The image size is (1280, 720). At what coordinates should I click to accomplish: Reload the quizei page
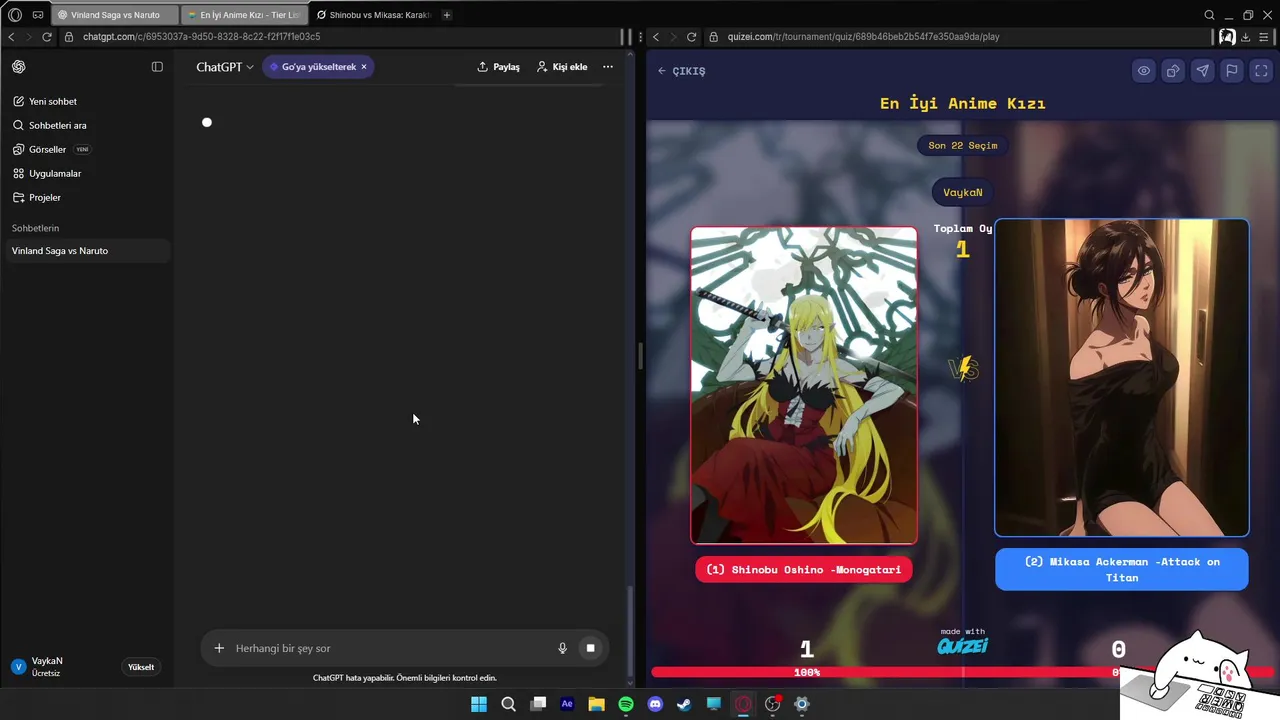point(691,37)
